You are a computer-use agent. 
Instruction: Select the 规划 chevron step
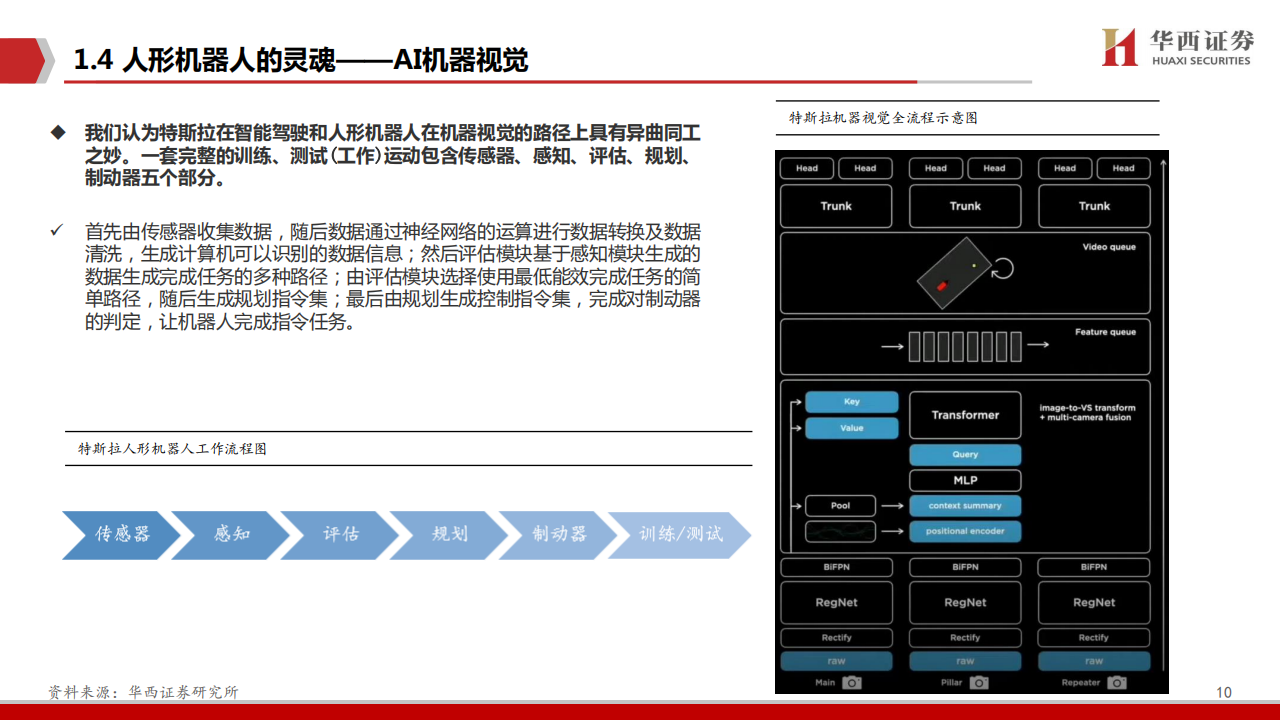point(449,534)
